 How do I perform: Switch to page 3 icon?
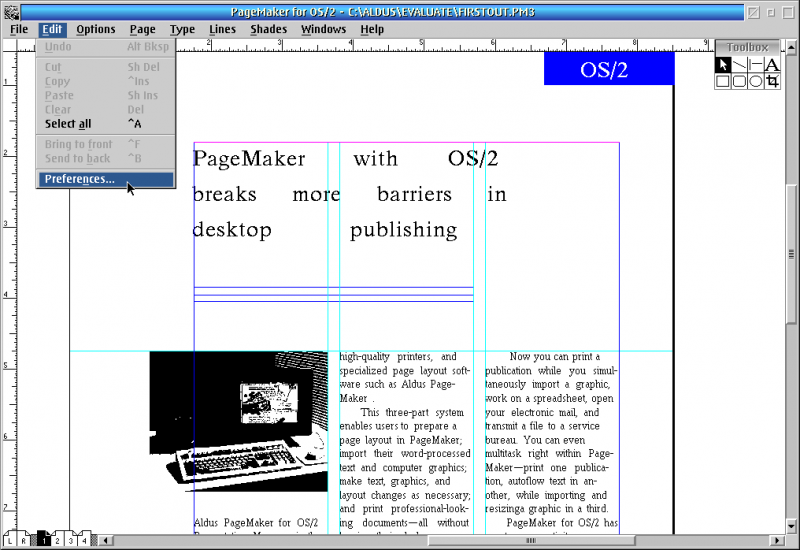pyautogui.click(x=71, y=540)
